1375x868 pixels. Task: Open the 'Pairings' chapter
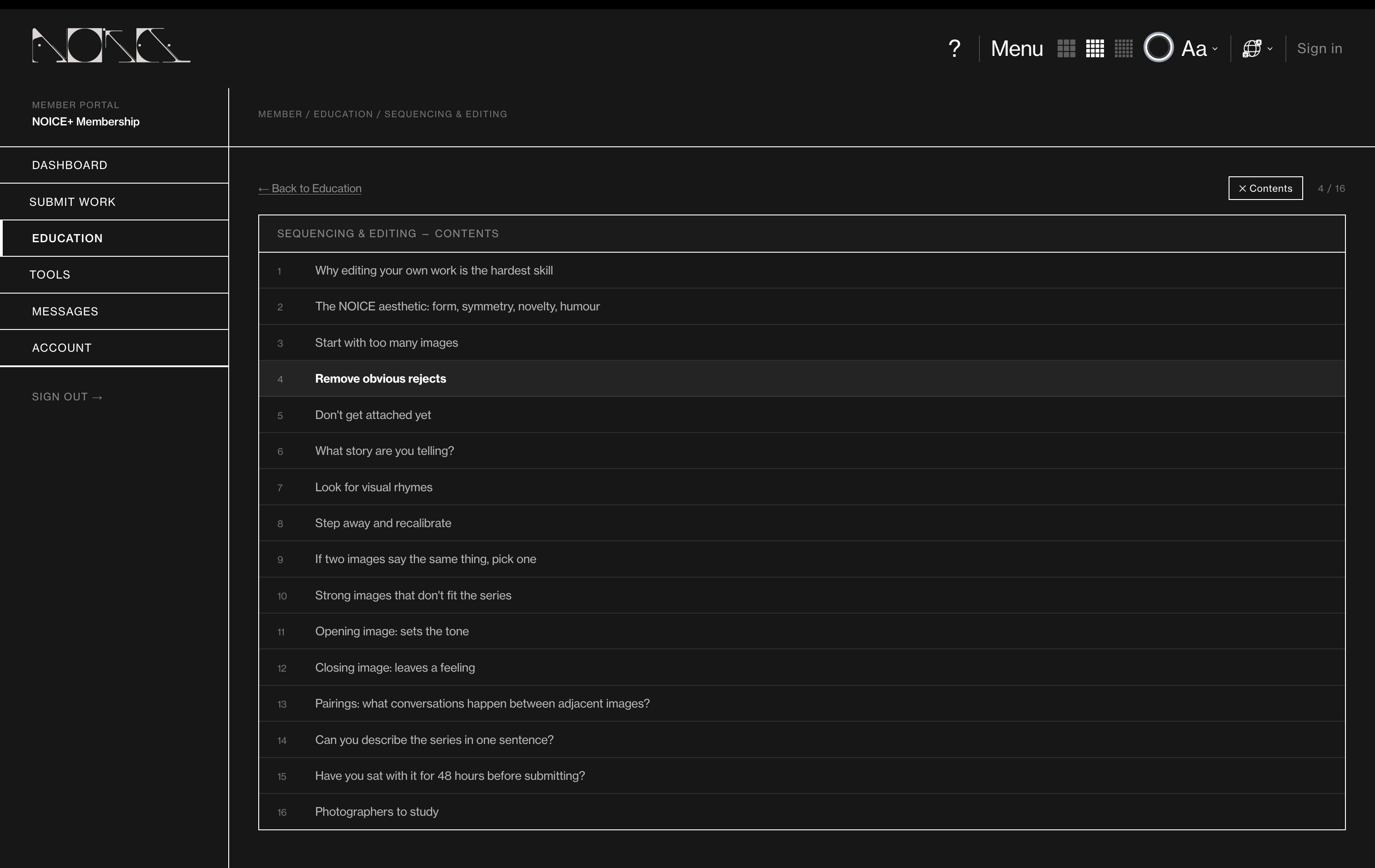(x=802, y=703)
